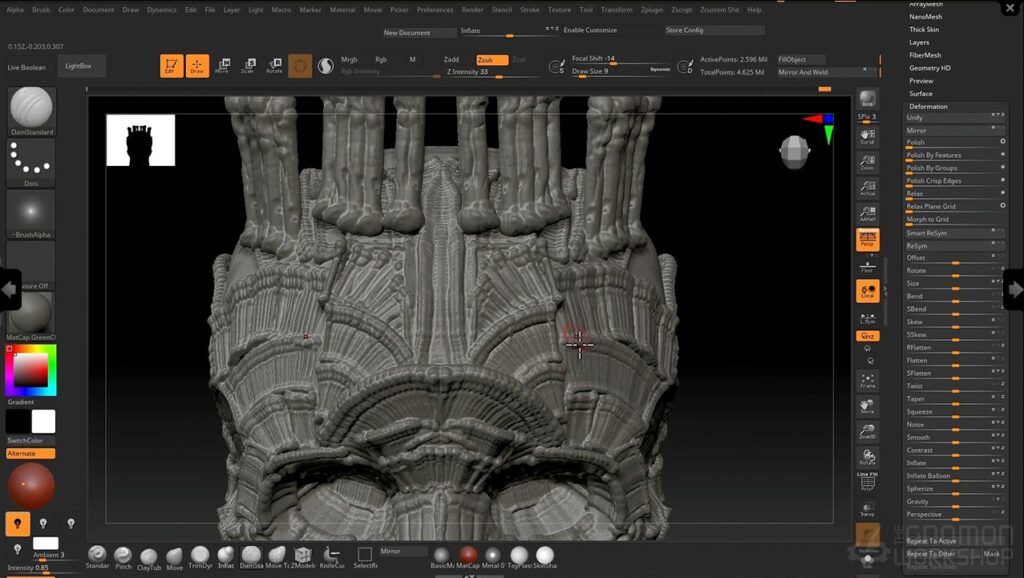Open the Zplugin menu
Viewport: 1024px width, 578px height.
pos(652,10)
